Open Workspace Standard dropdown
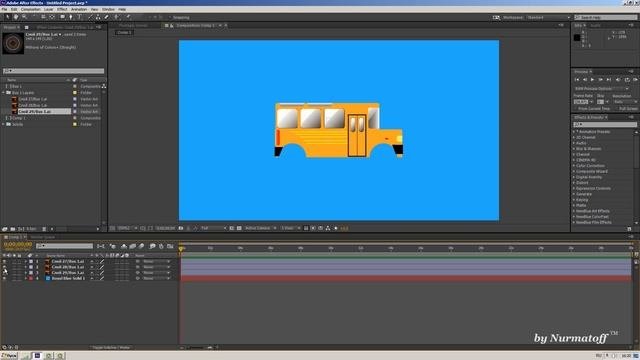 pyautogui.click(x=548, y=18)
